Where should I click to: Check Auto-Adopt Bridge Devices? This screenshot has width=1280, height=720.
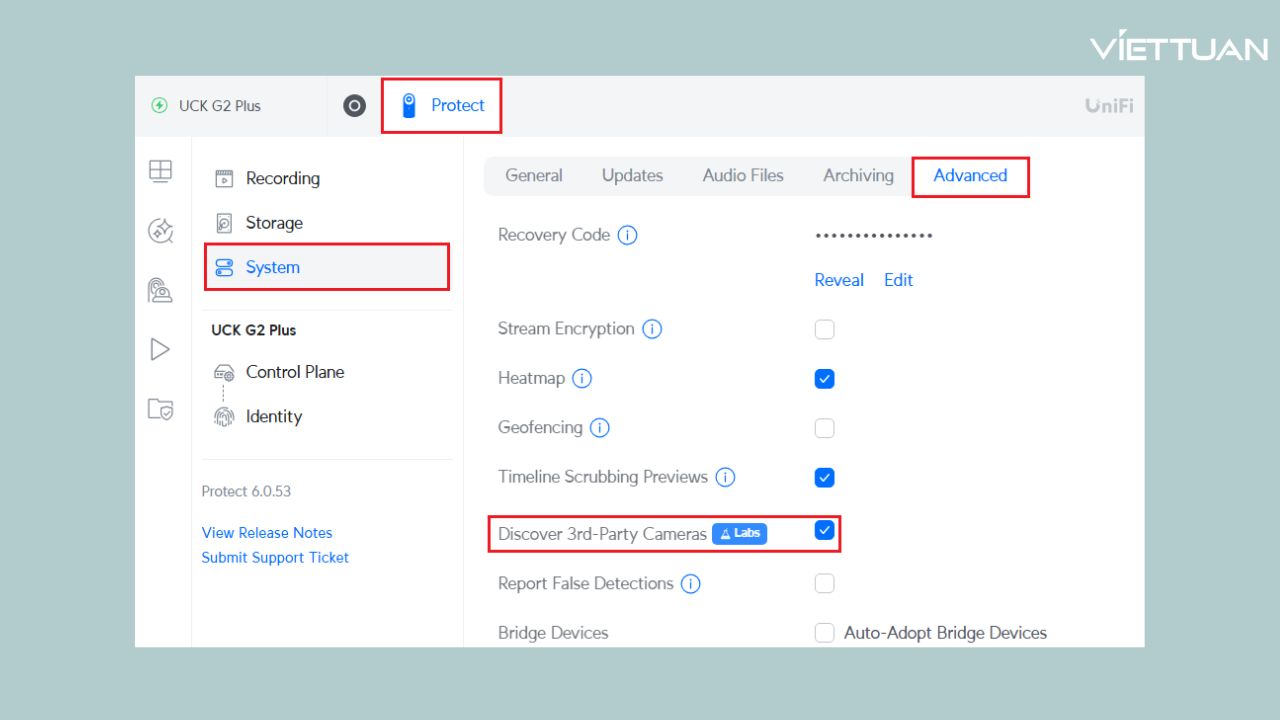click(824, 633)
